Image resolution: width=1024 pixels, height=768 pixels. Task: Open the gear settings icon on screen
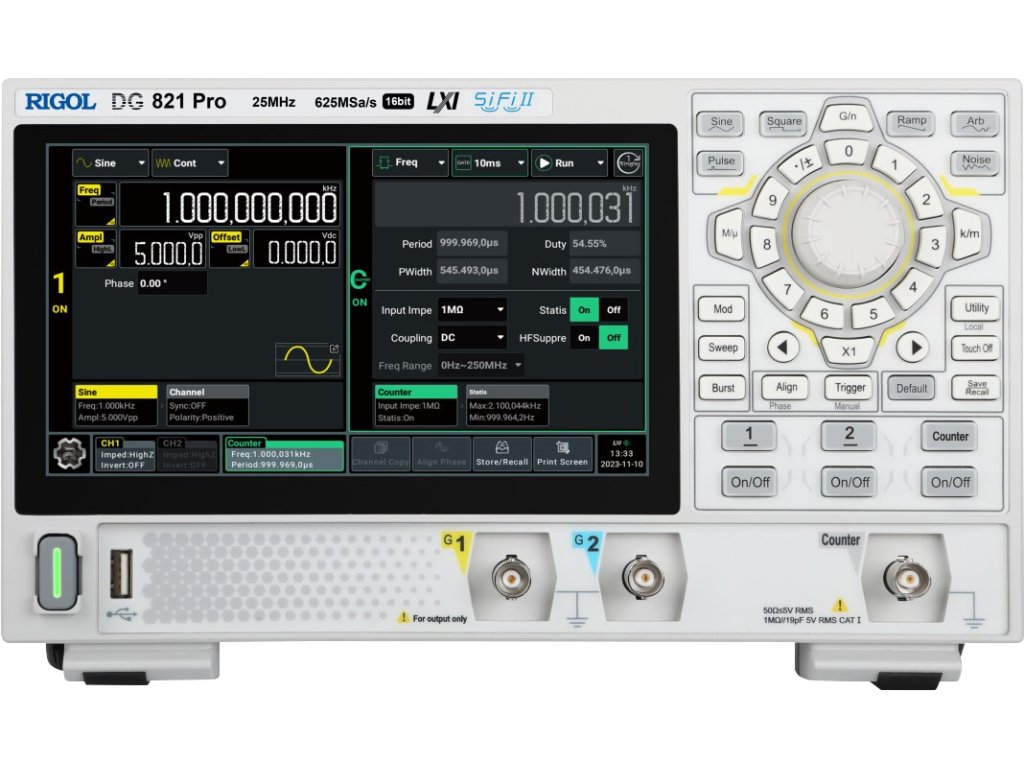coord(69,453)
